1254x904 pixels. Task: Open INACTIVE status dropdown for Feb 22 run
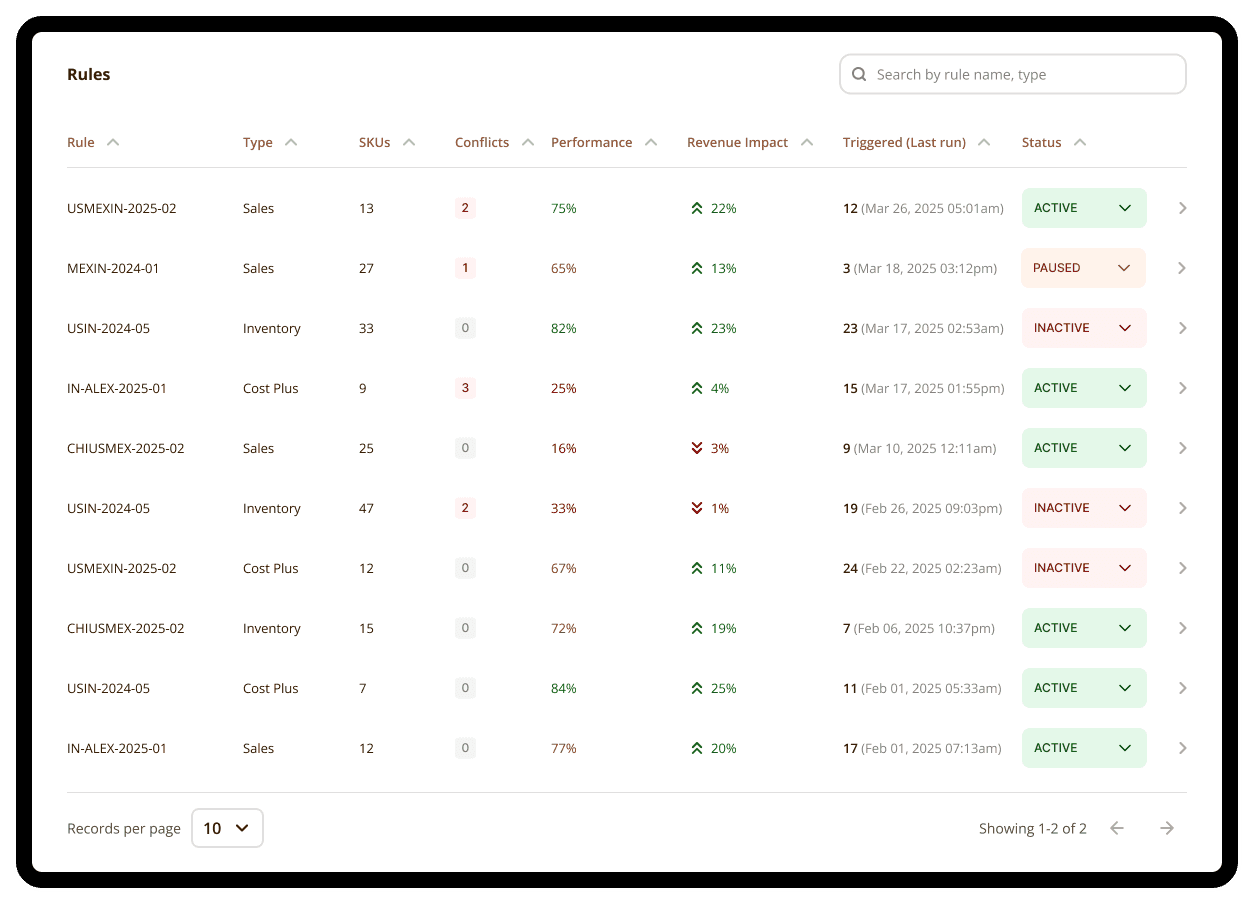pos(1084,568)
